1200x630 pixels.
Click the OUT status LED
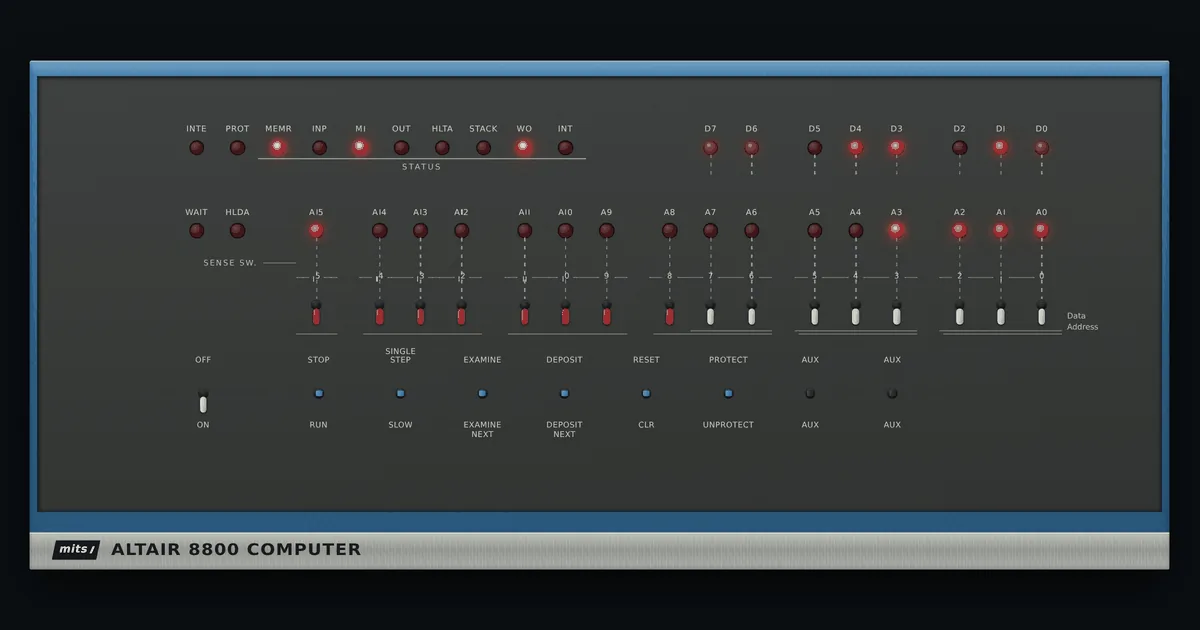[401, 147]
